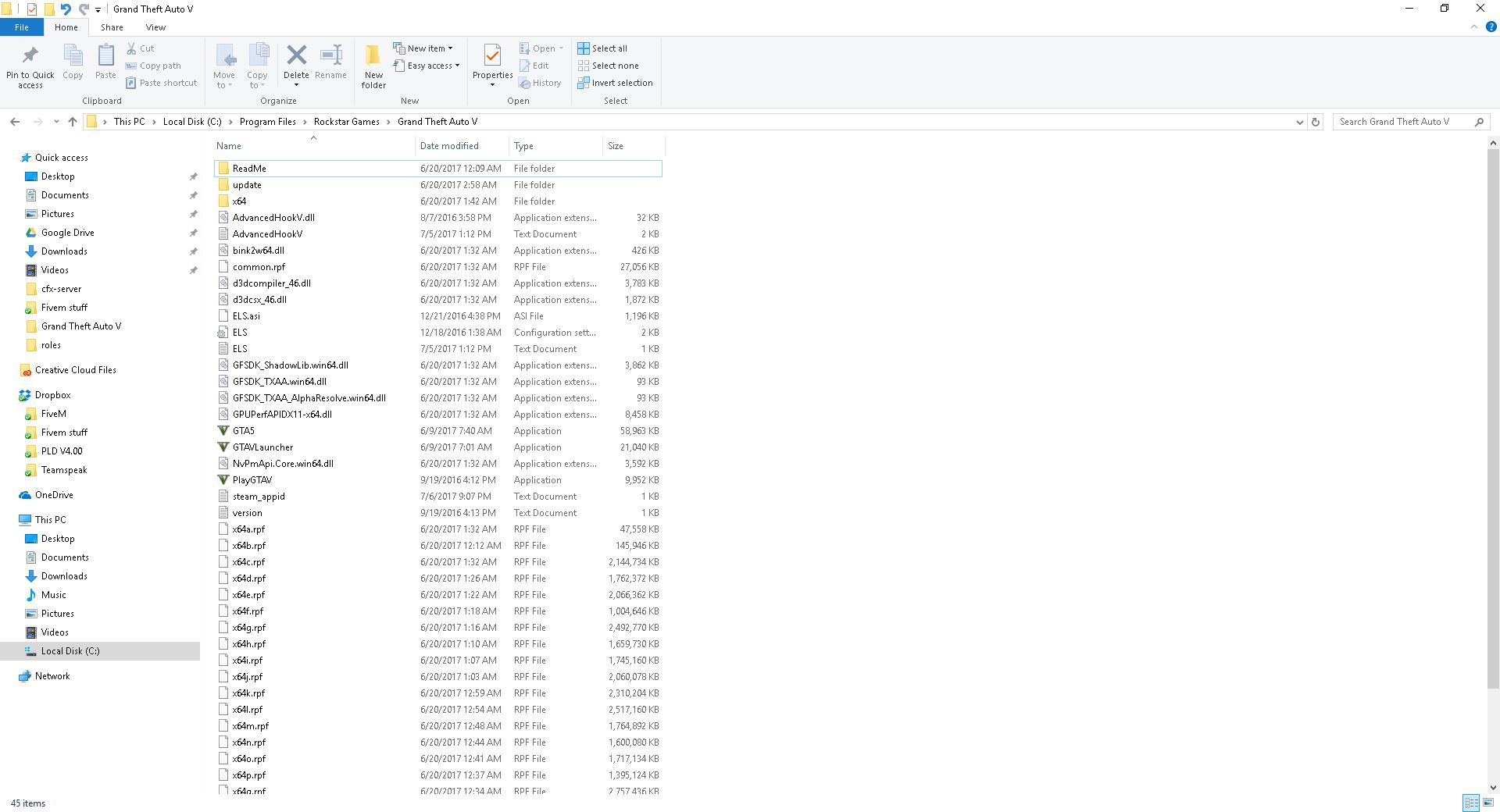Go back with the Back arrow
Image resolution: width=1500 pixels, height=812 pixels.
[15, 122]
